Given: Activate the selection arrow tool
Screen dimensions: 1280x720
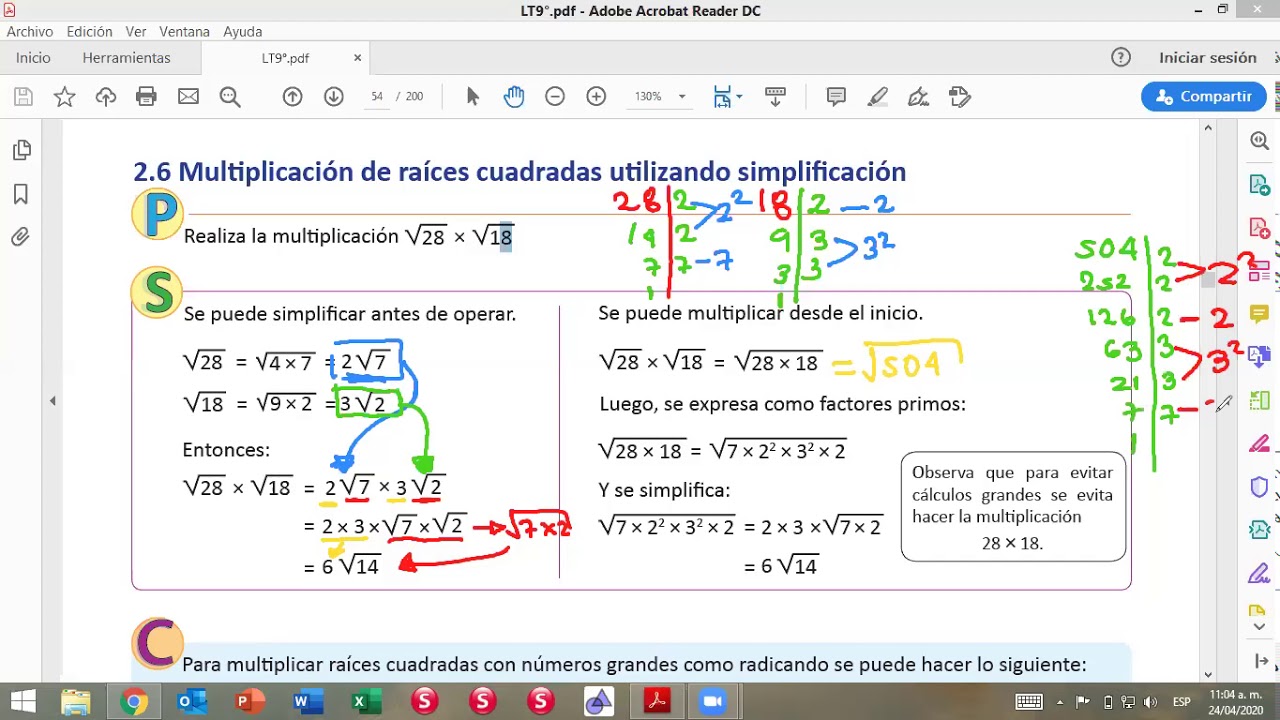Looking at the screenshot, I should click(x=473, y=97).
